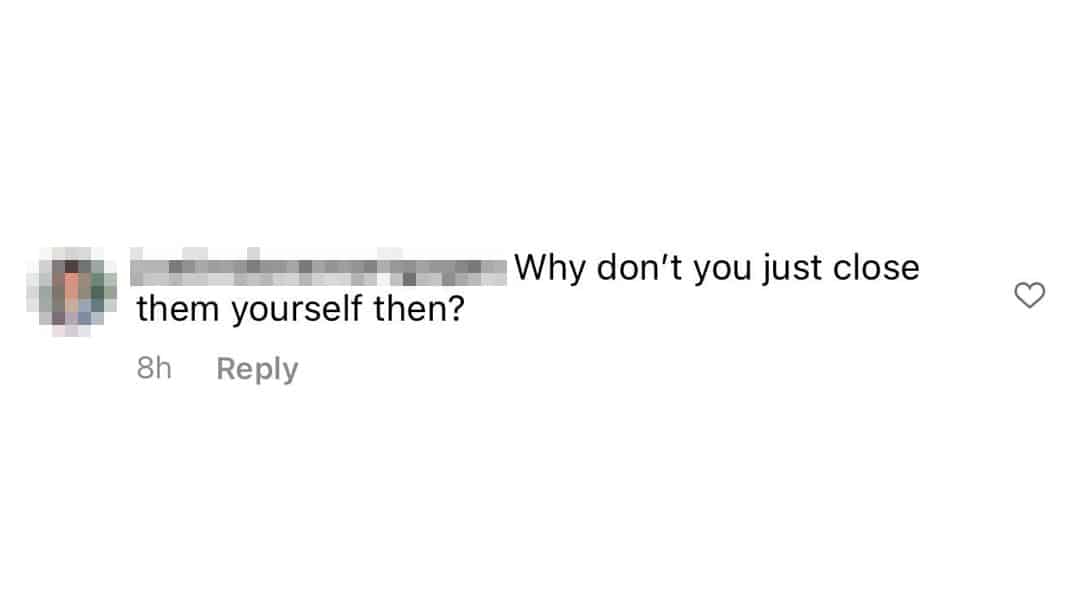Tap the heart outline beside the comment

1030,295
